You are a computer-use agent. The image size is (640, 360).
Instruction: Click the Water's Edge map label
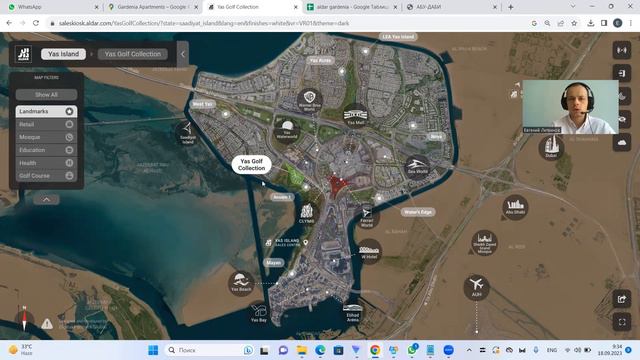point(418,212)
